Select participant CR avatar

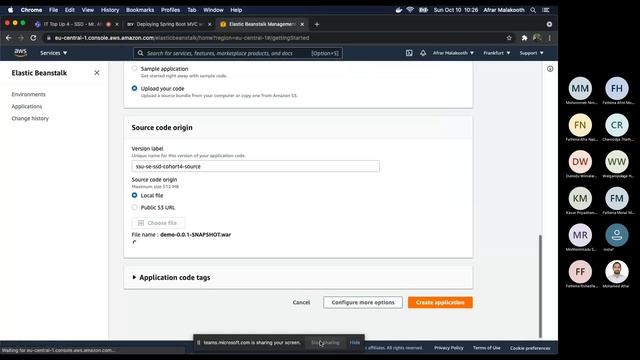coord(617,125)
